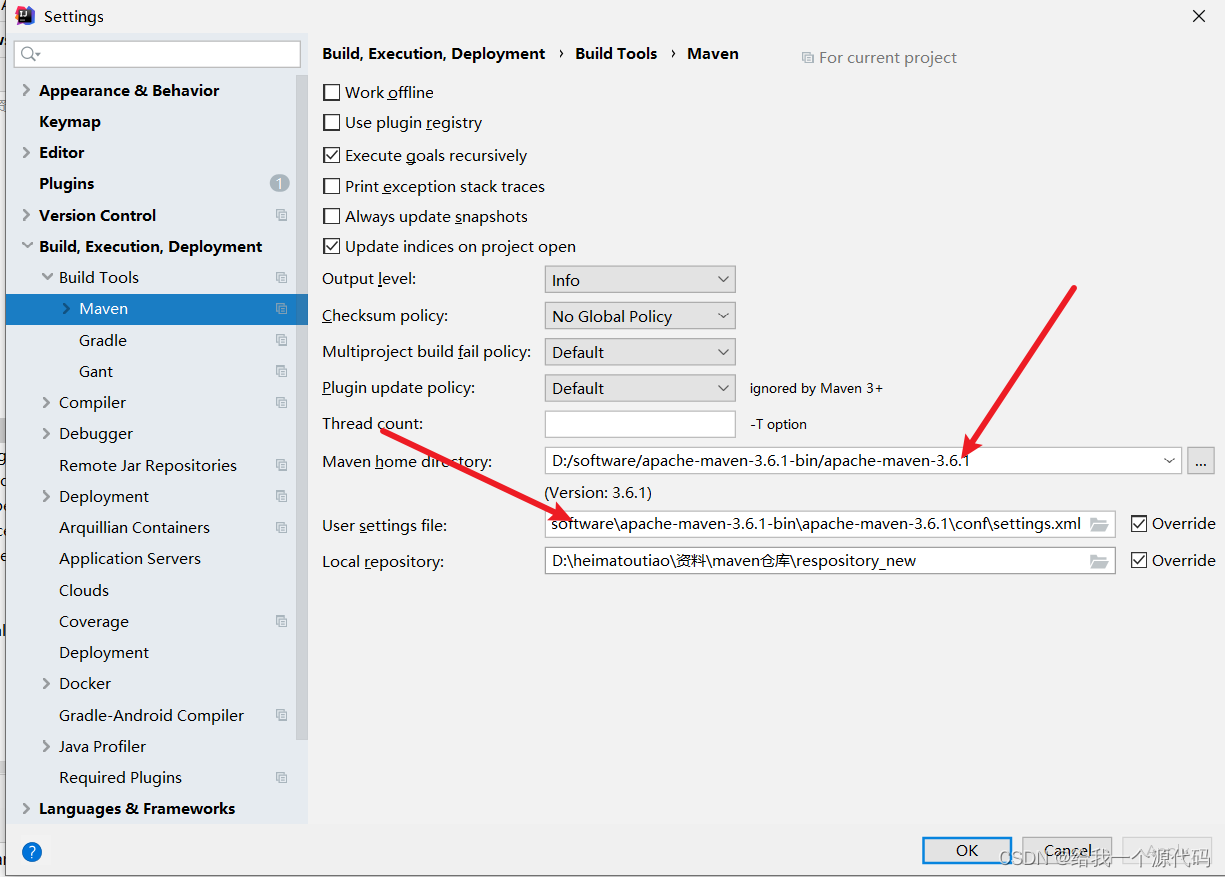Screen dimensions: 1225x877
Task: Select Java Profiler settings item
Action: coord(102,746)
